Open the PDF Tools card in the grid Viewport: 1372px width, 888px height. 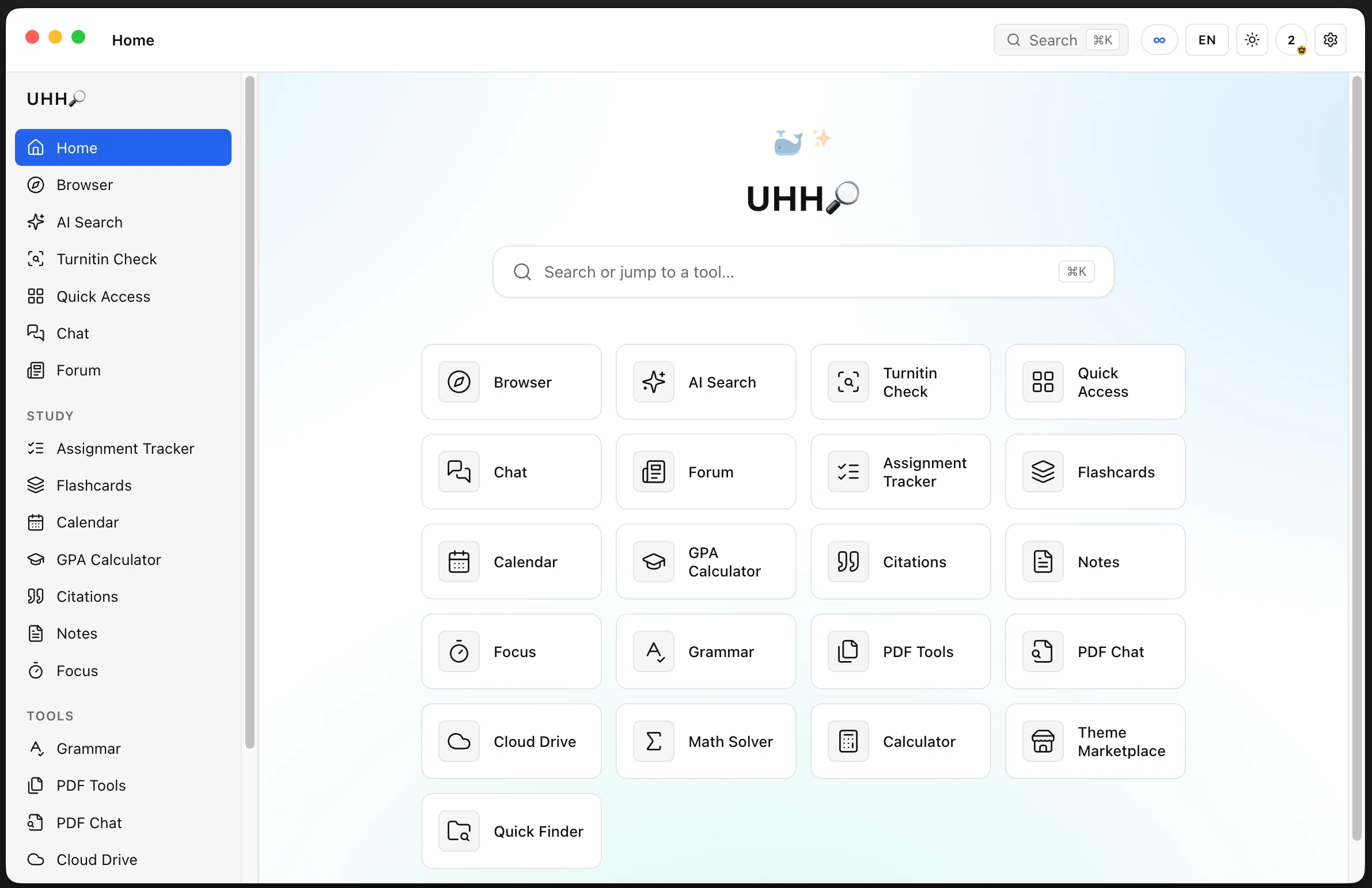pyautogui.click(x=900, y=652)
